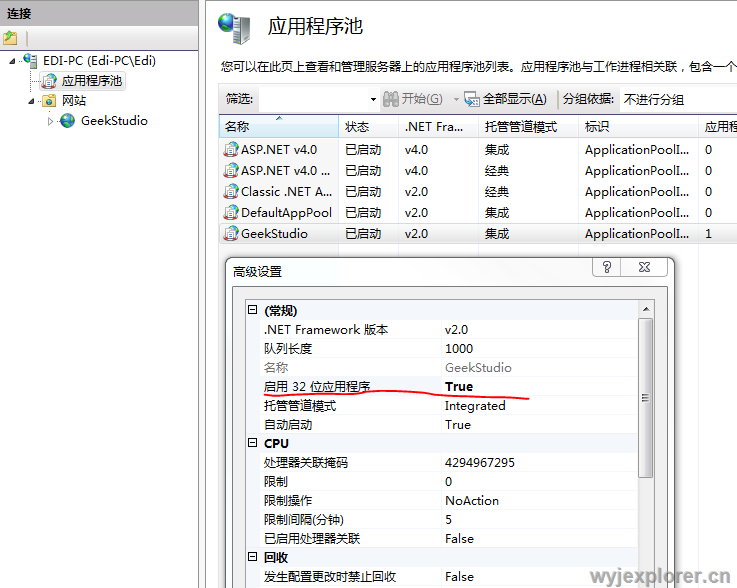Collapse the 回收 property section
The height and width of the screenshot is (588, 737).
[x=253, y=558]
